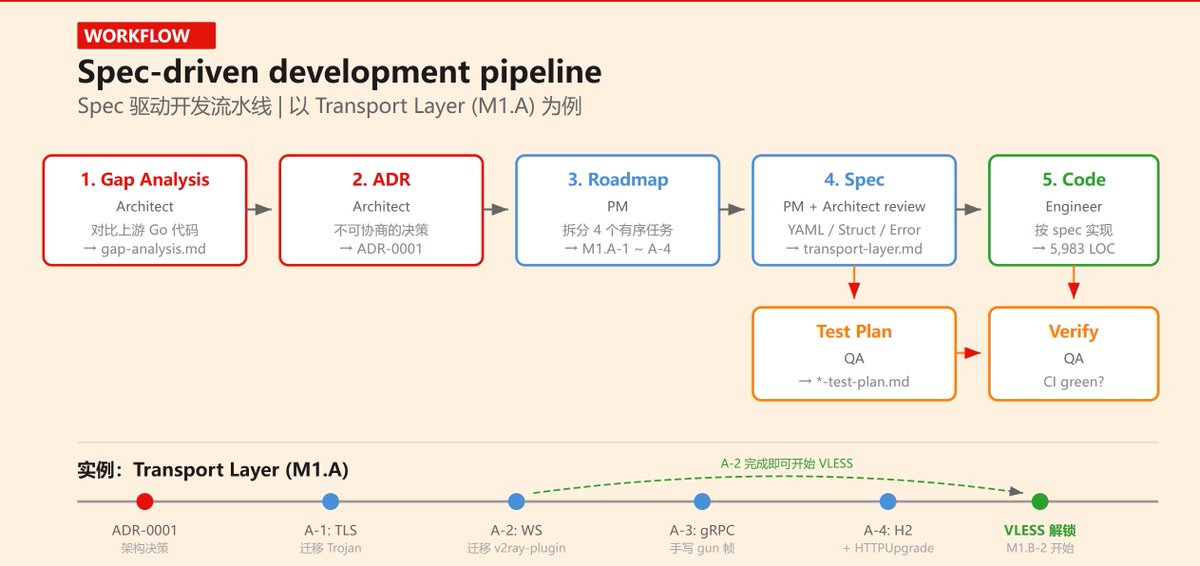Select the '2. ADR' step card
1200x566 pixels.
[x=381, y=210]
